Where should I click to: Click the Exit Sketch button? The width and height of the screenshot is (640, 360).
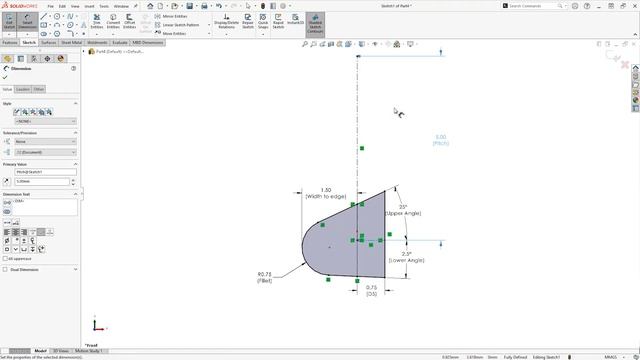point(9,21)
